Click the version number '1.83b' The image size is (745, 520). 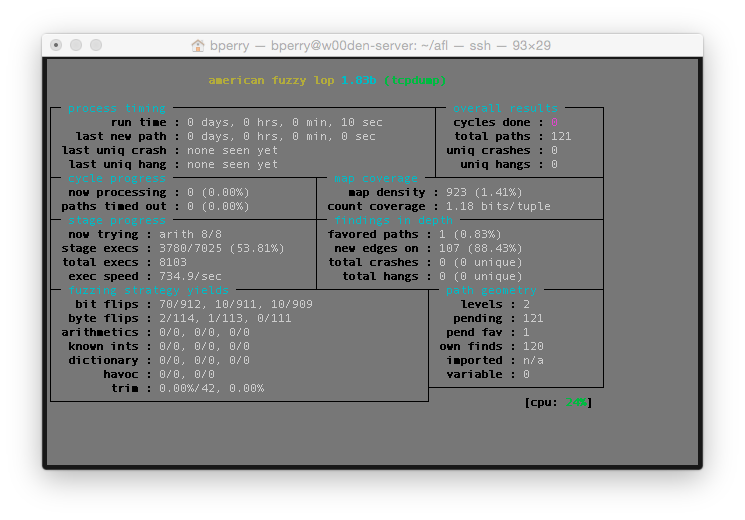pyautogui.click(x=359, y=80)
